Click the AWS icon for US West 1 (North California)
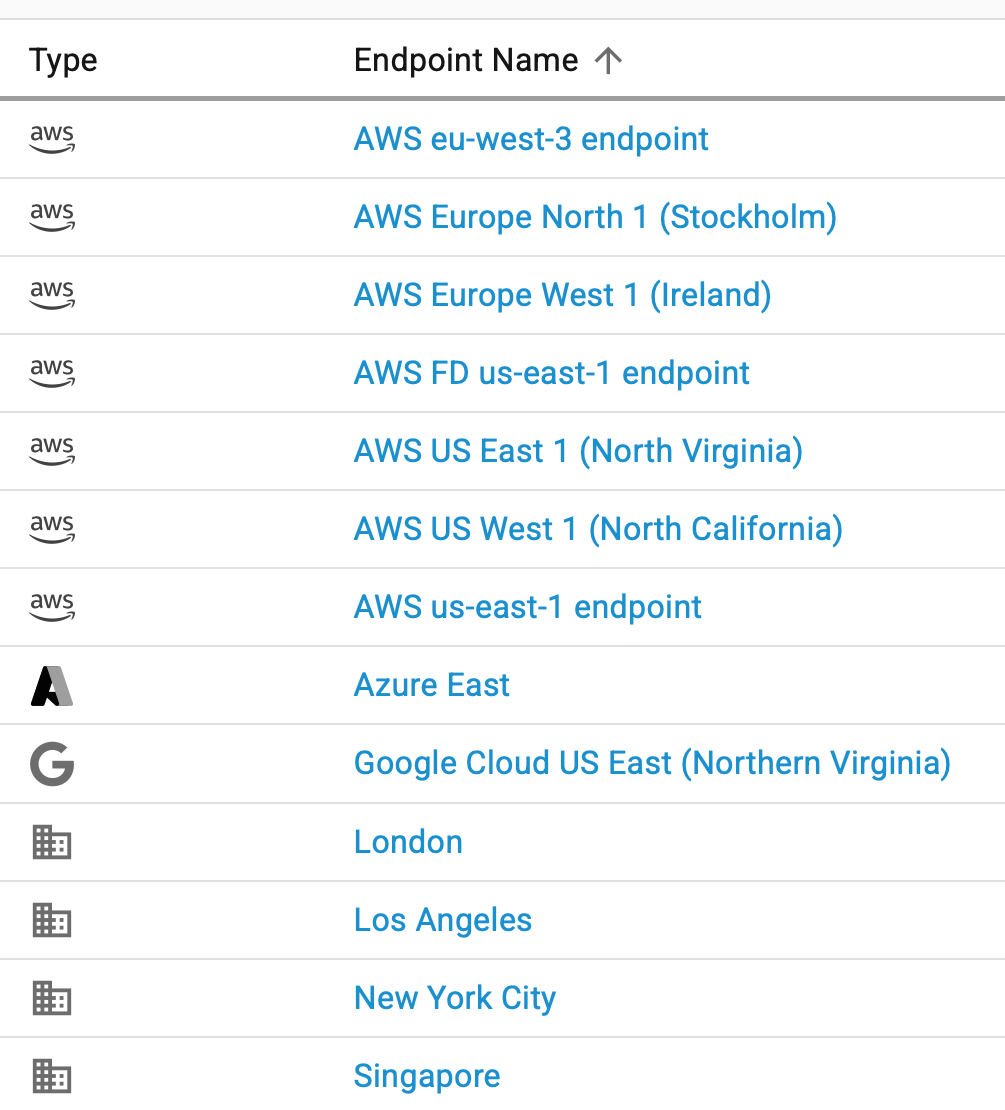The width and height of the screenshot is (1005, 1110). pyautogui.click(x=52, y=529)
